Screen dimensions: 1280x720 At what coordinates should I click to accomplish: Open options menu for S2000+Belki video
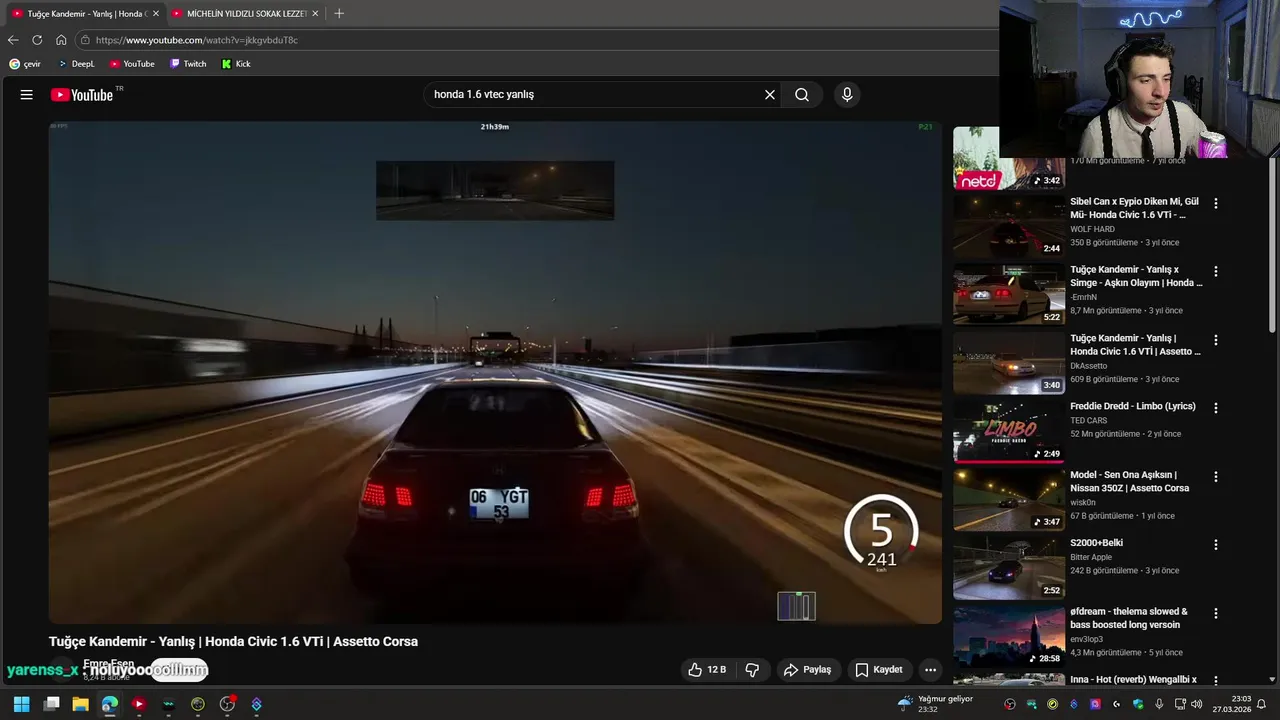pos(1216,545)
